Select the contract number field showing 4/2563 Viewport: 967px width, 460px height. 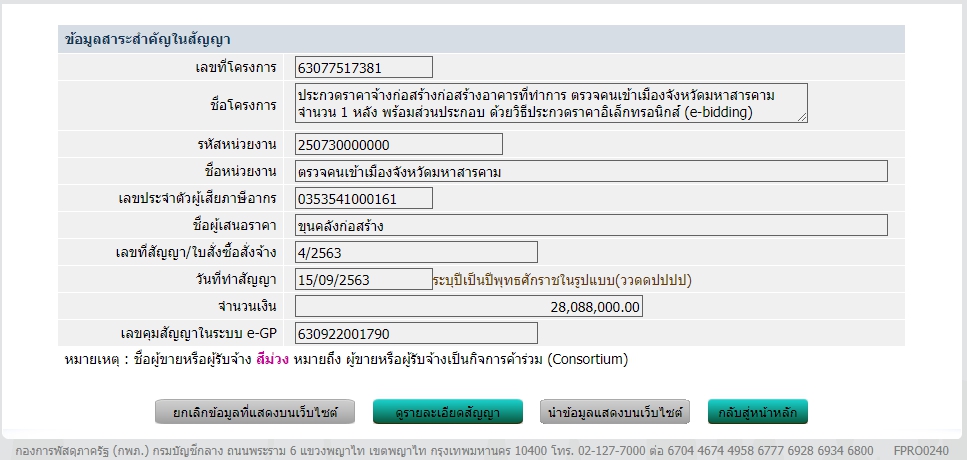point(416,252)
